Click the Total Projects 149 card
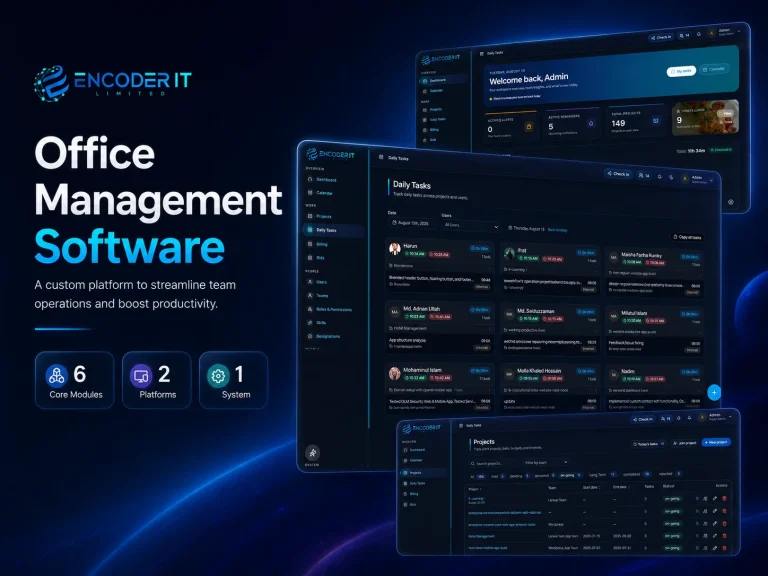The width and height of the screenshot is (768, 576). 635,120
